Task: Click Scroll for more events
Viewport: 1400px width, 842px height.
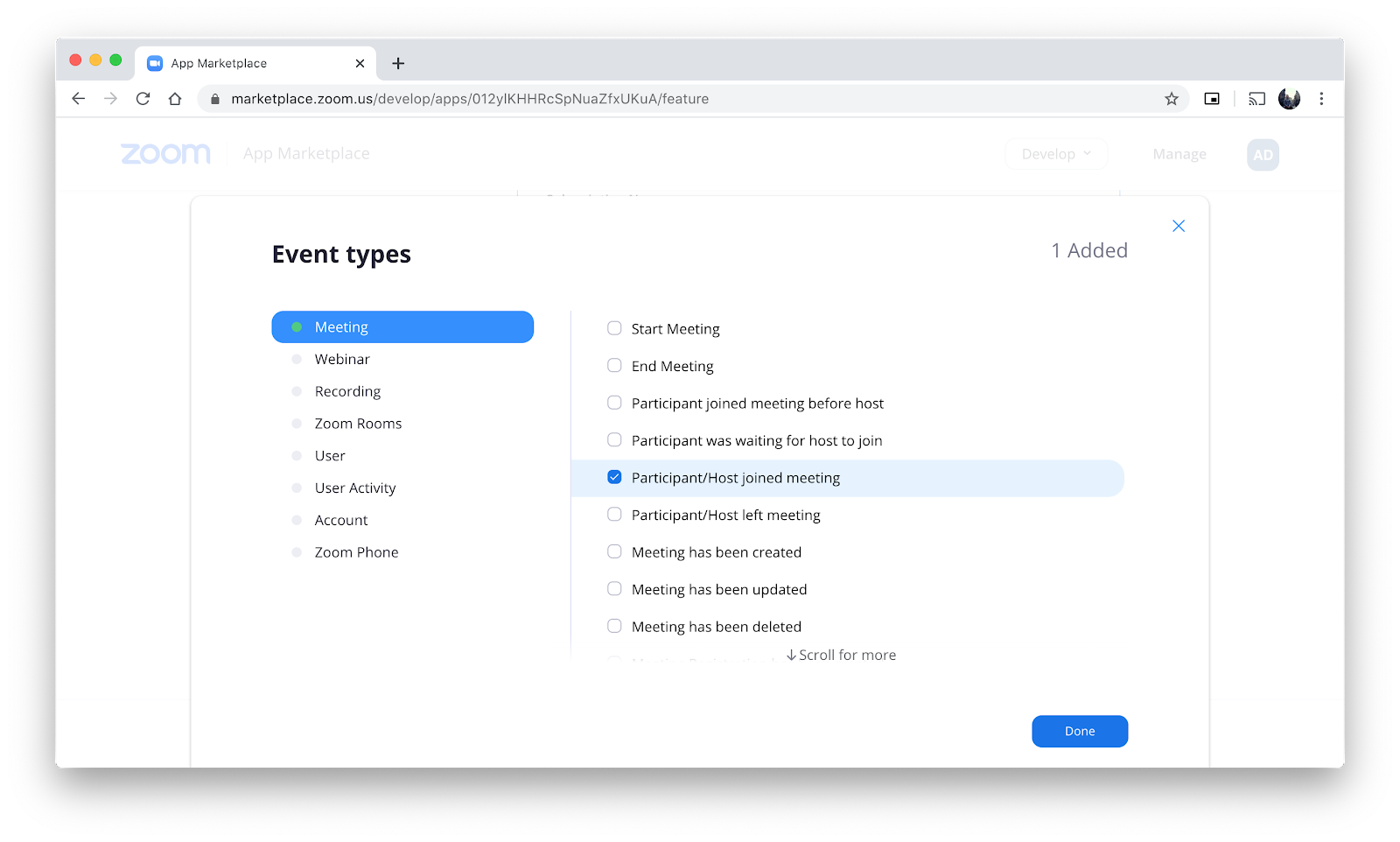Action: [x=840, y=655]
